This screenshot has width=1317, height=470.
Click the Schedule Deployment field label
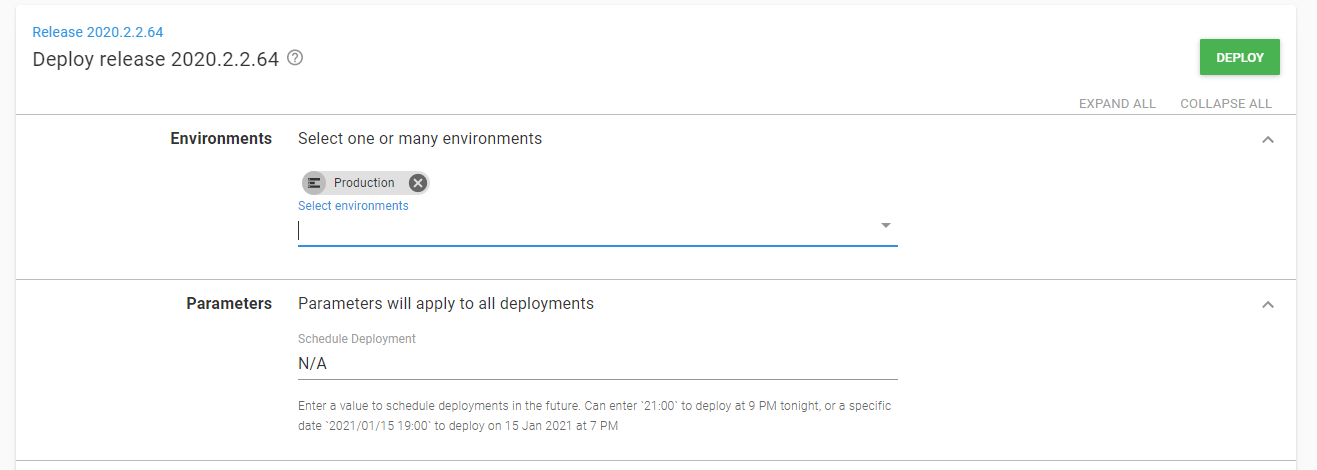[x=357, y=339]
